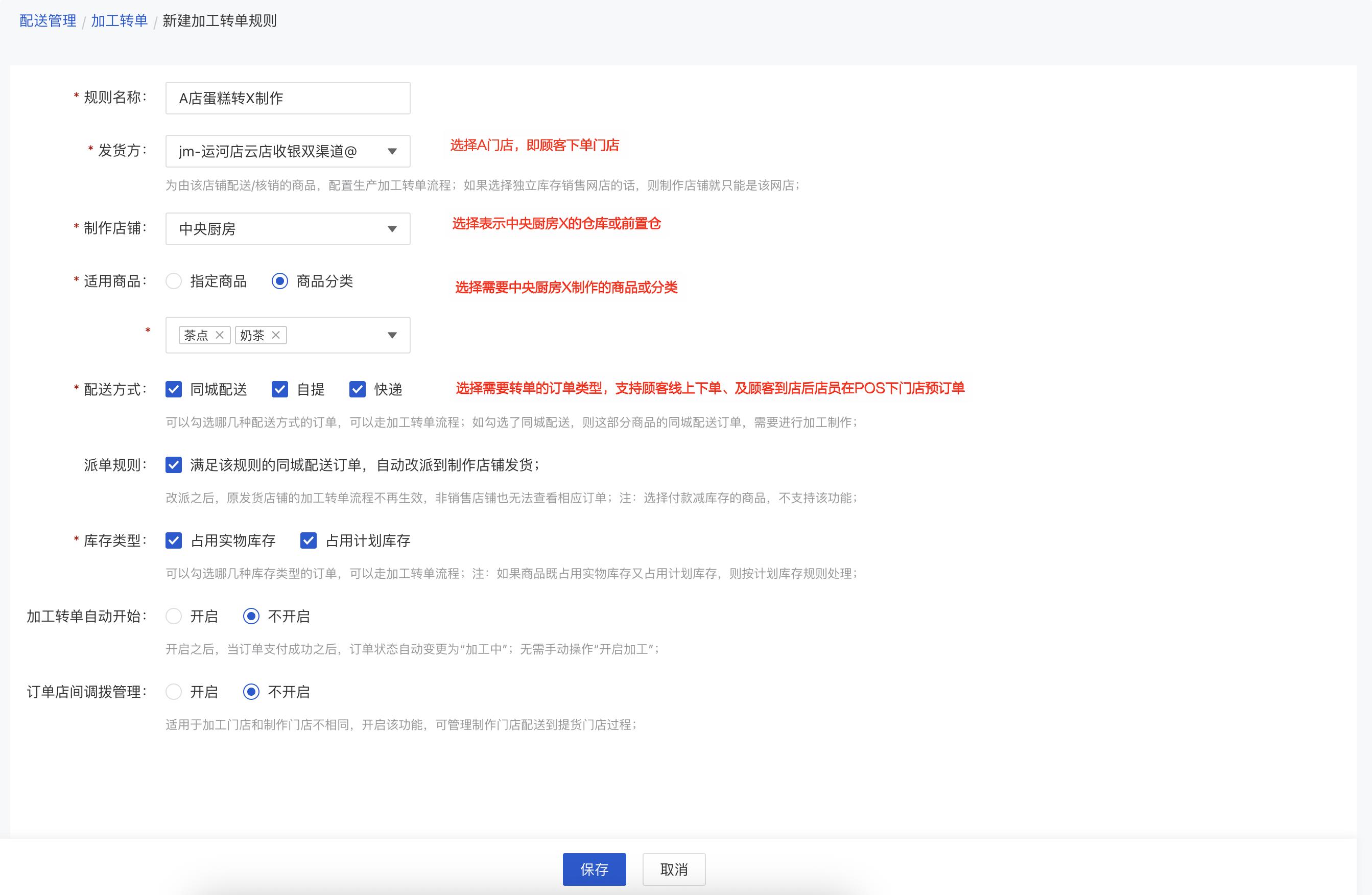This screenshot has width=1372, height=895.
Task: Enable 开启 for 加工转单自动开始
Action: tap(174, 616)
